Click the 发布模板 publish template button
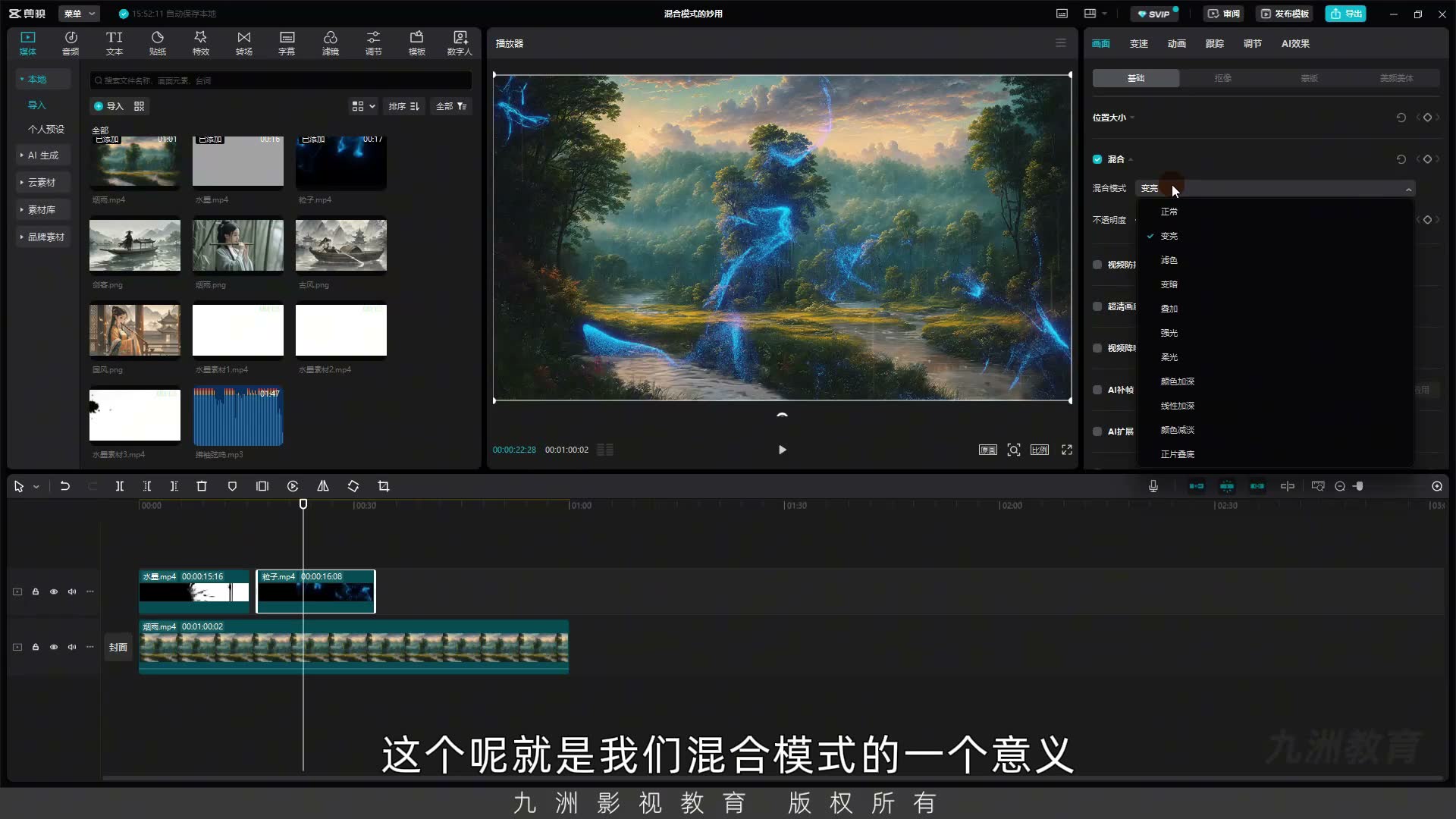Screen dimensions: 1456x819 click(x=1285, y=14)
